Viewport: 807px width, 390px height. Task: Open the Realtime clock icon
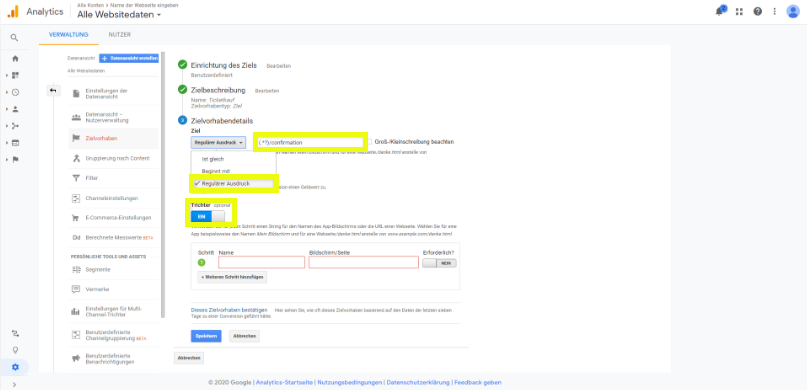pos(15,92)
